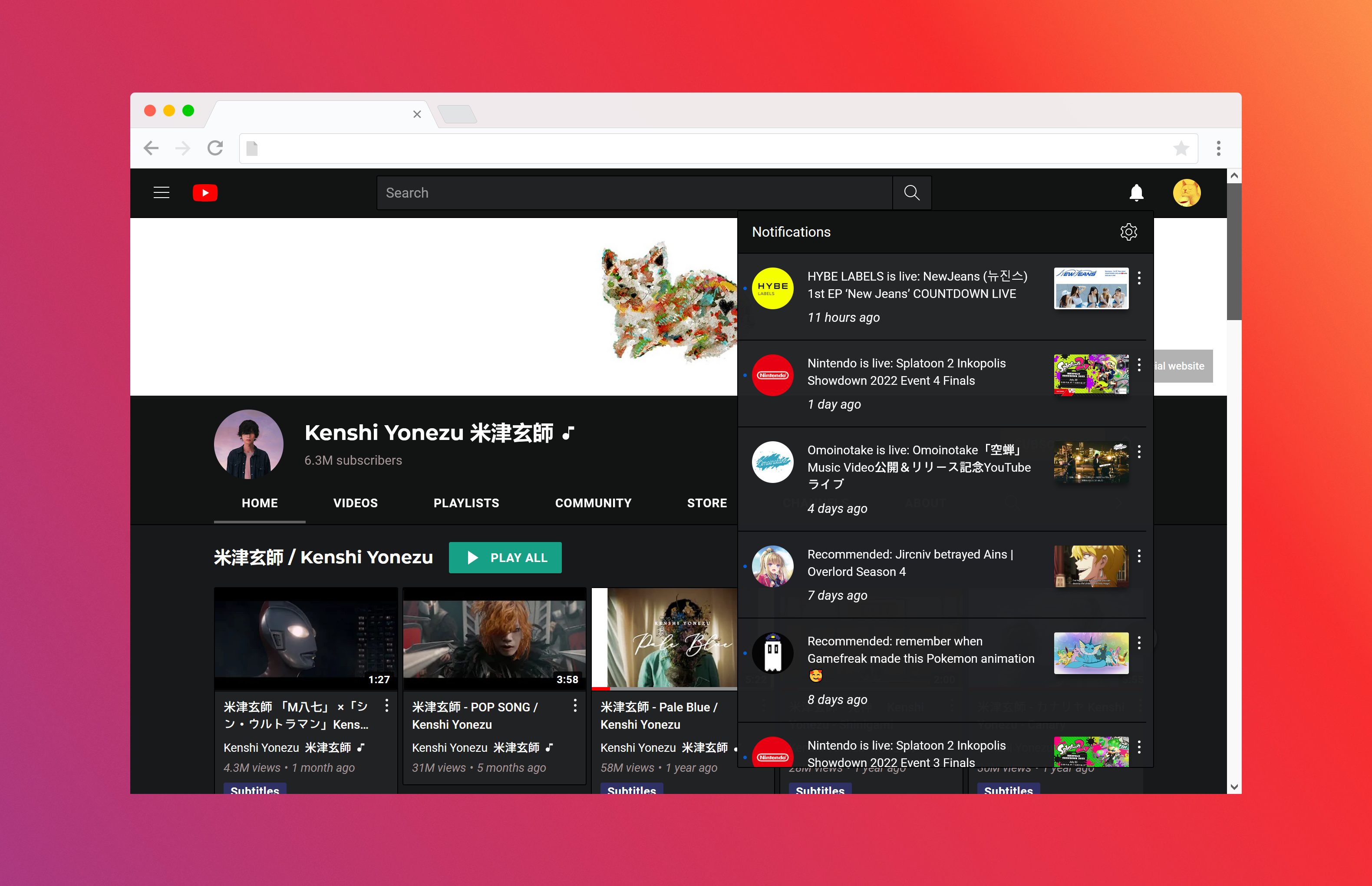Screen dimensions: 1372x886
Task: Switch to the COMMUNITY tab
Action: (x=593, y=503)
